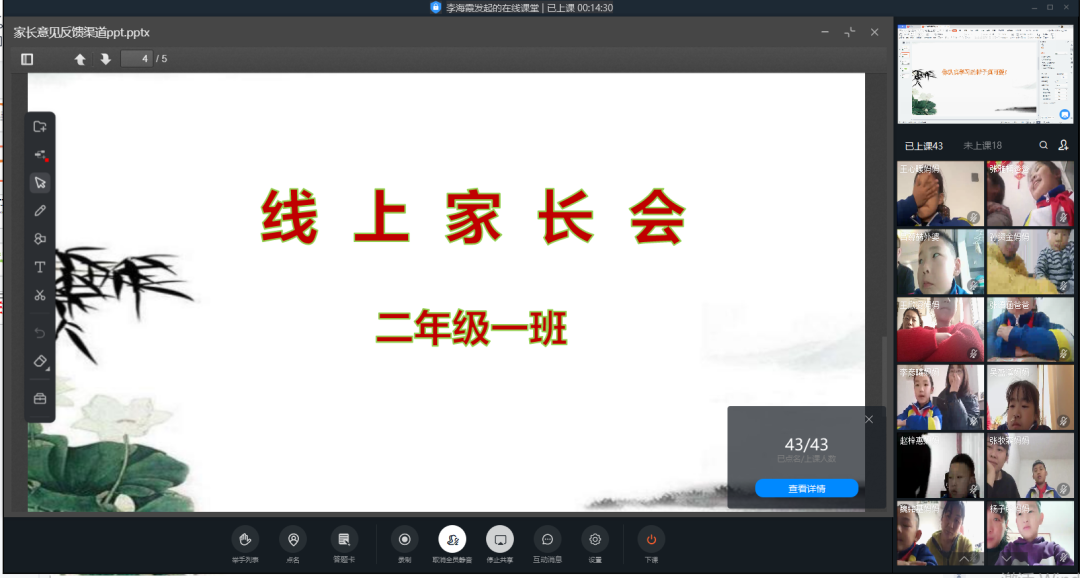
Task: Go to the next slide arrow
Action: [x=105, y=59]
